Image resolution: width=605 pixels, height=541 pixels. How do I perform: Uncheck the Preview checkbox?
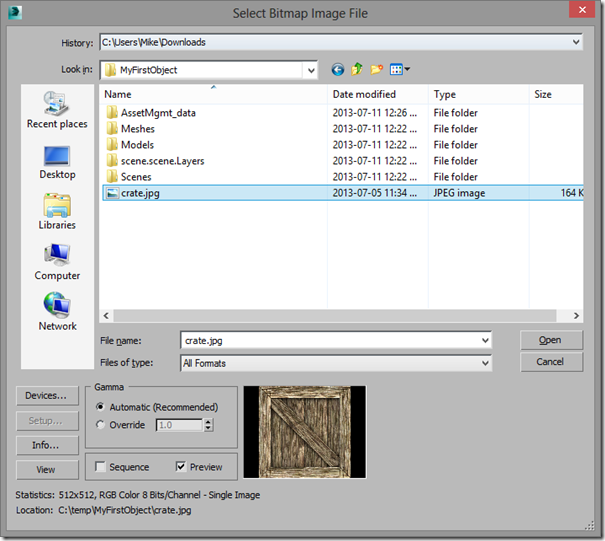[x=181, y=467]
